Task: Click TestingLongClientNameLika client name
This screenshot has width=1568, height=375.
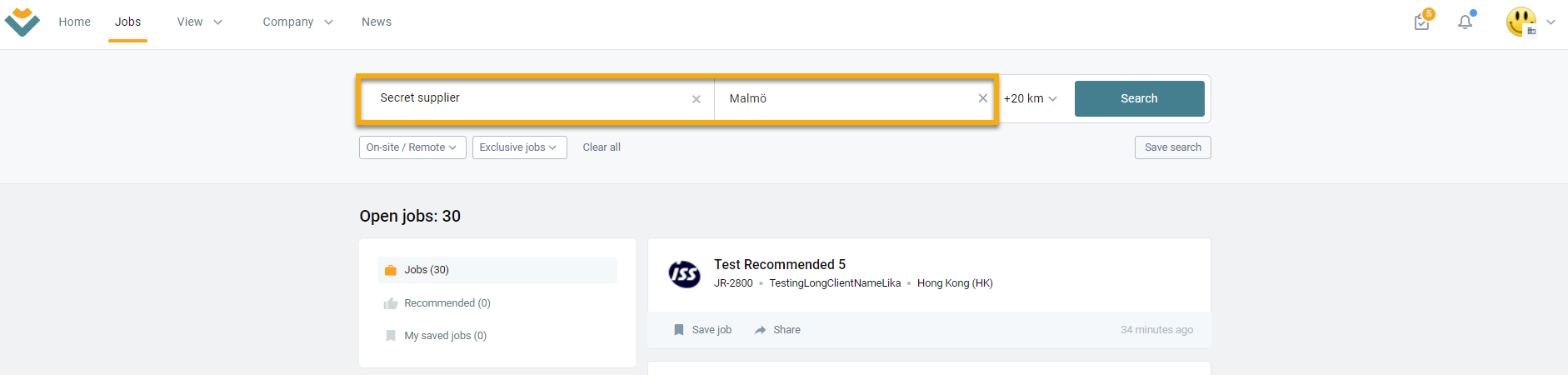Action: pyautogui.click(x=835, y=283)
